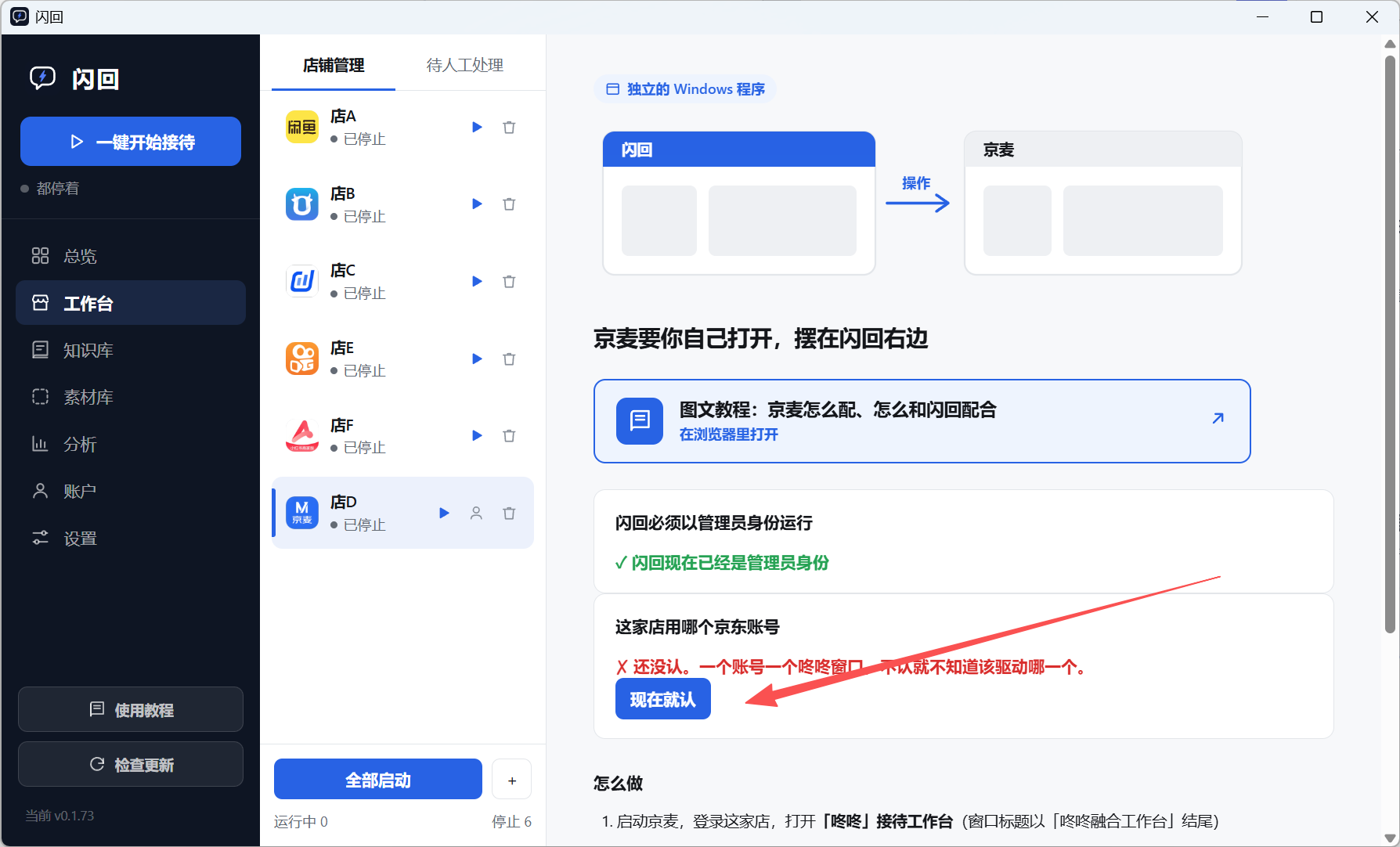1400x847 pixels.
Task: Start store 店F with its play icon
Action: coord(477,435)
